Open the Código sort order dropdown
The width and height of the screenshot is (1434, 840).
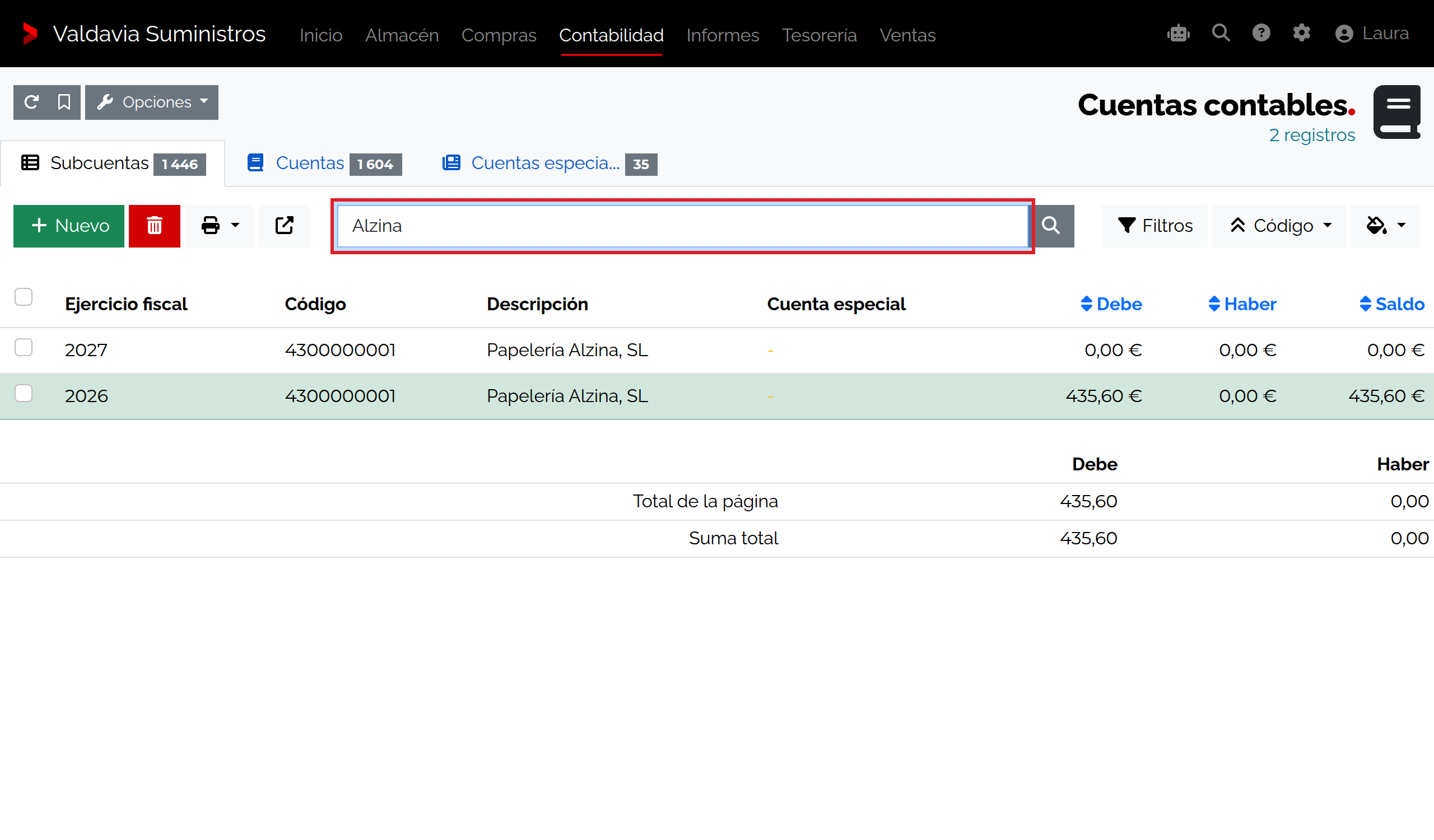(1280, 226)
